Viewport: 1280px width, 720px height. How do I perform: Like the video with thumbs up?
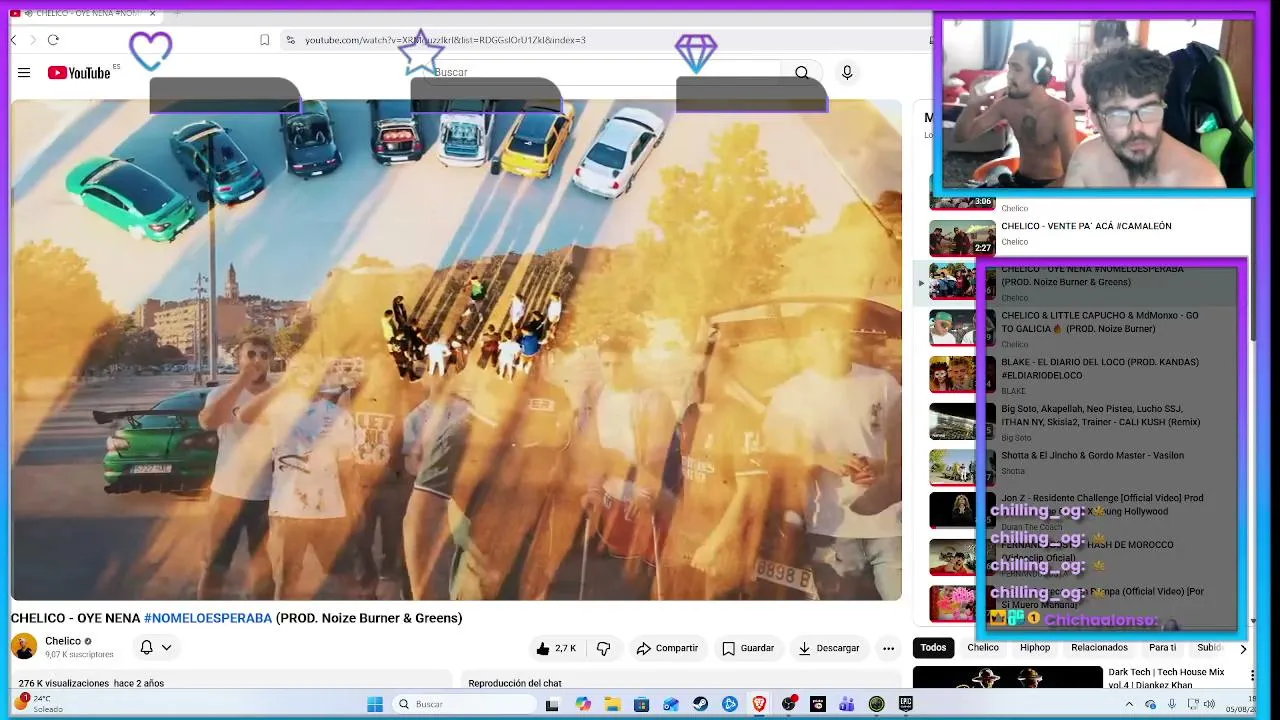[x=556, y=648]
